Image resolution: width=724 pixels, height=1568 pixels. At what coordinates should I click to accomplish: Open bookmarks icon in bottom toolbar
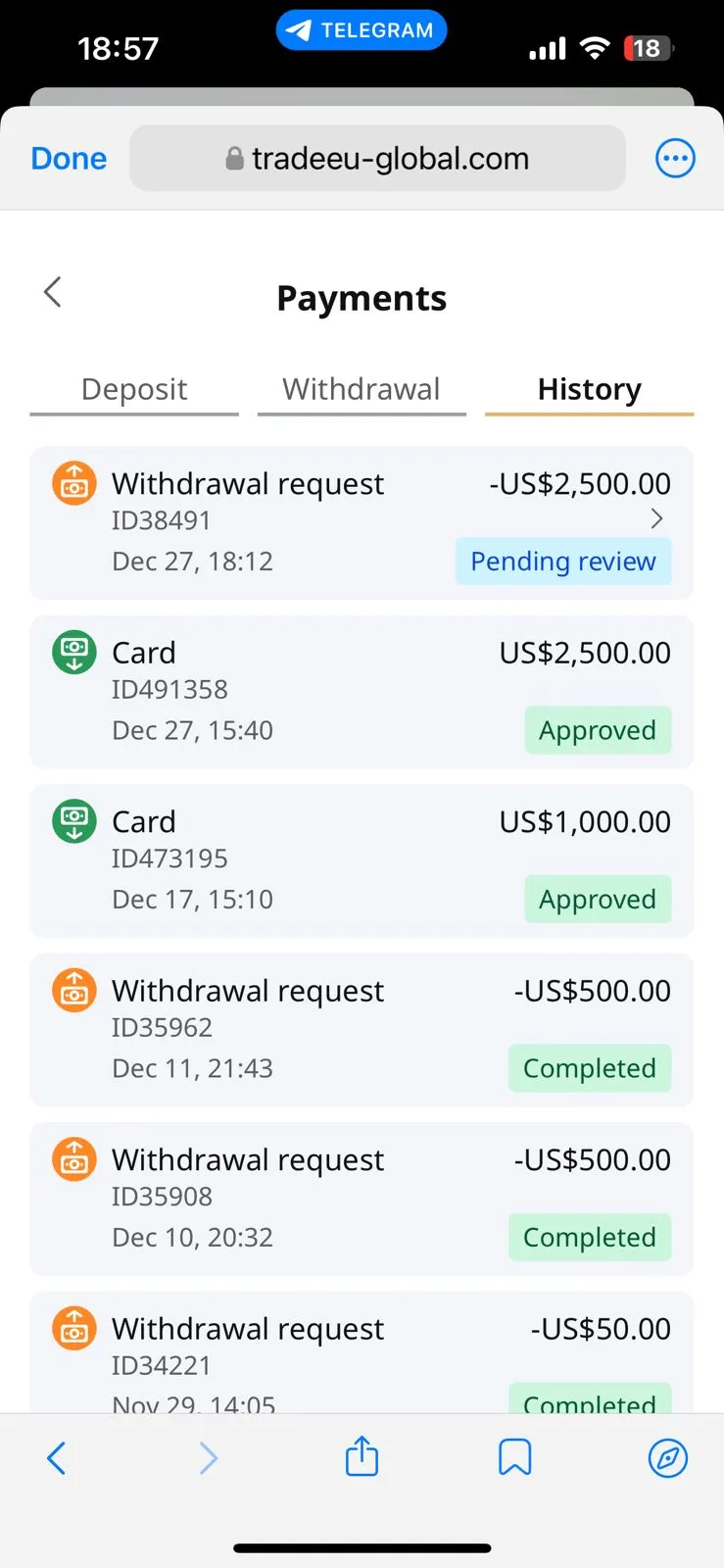[x=514, y=1457]
